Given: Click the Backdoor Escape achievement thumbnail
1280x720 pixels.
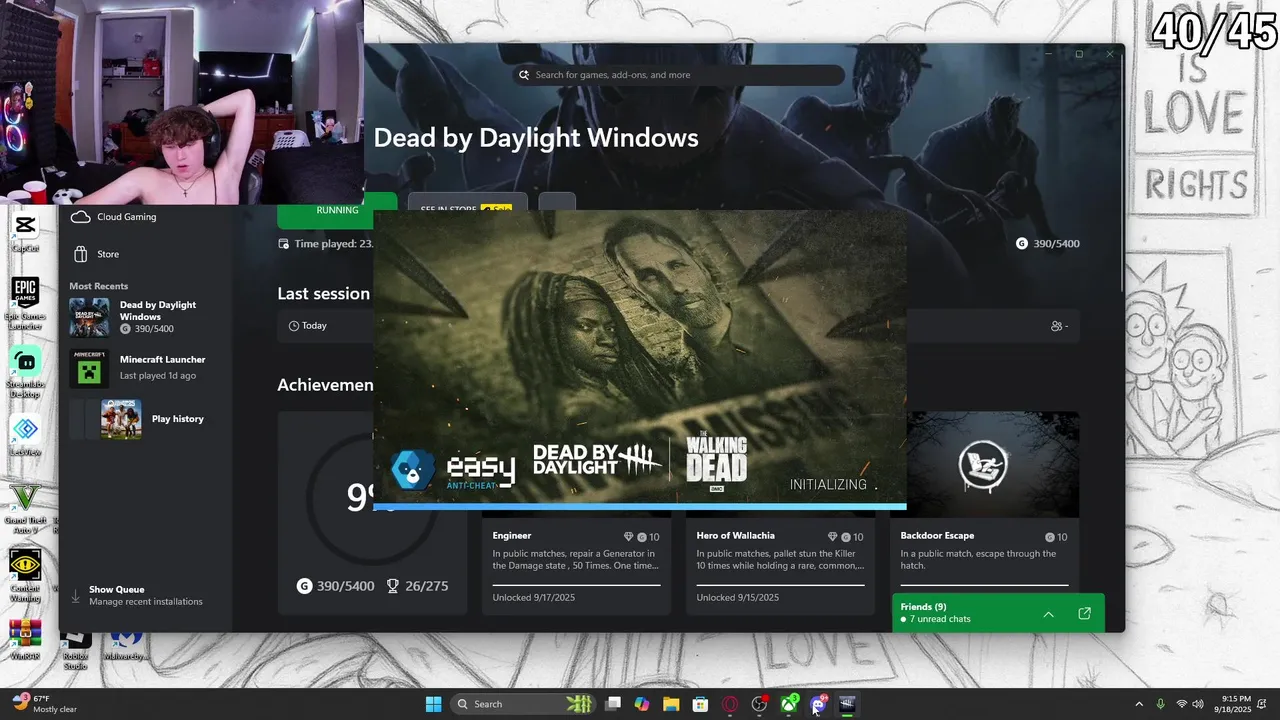Looking at the screenshot, I should (992, 465).
